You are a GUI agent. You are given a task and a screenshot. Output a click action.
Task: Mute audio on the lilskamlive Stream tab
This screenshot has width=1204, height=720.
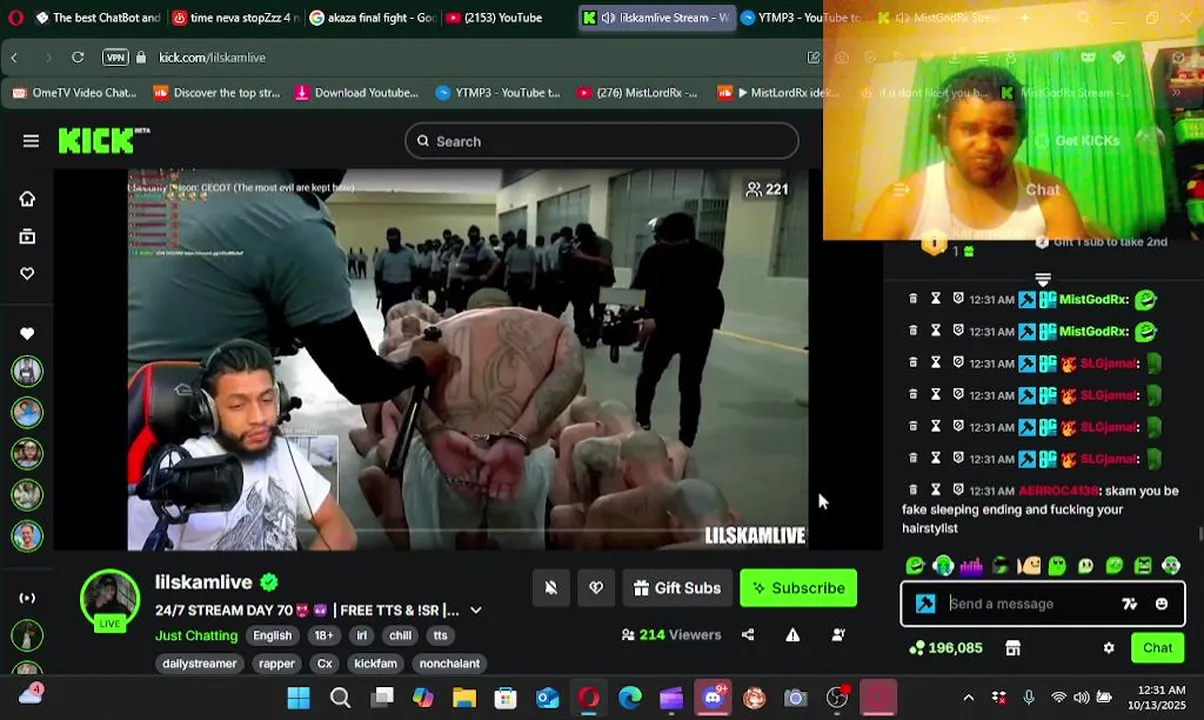(607, 18)
